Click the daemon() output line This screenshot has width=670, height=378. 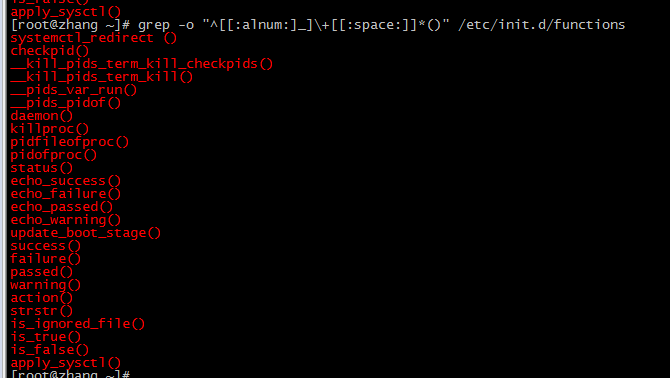coord(42,116)
